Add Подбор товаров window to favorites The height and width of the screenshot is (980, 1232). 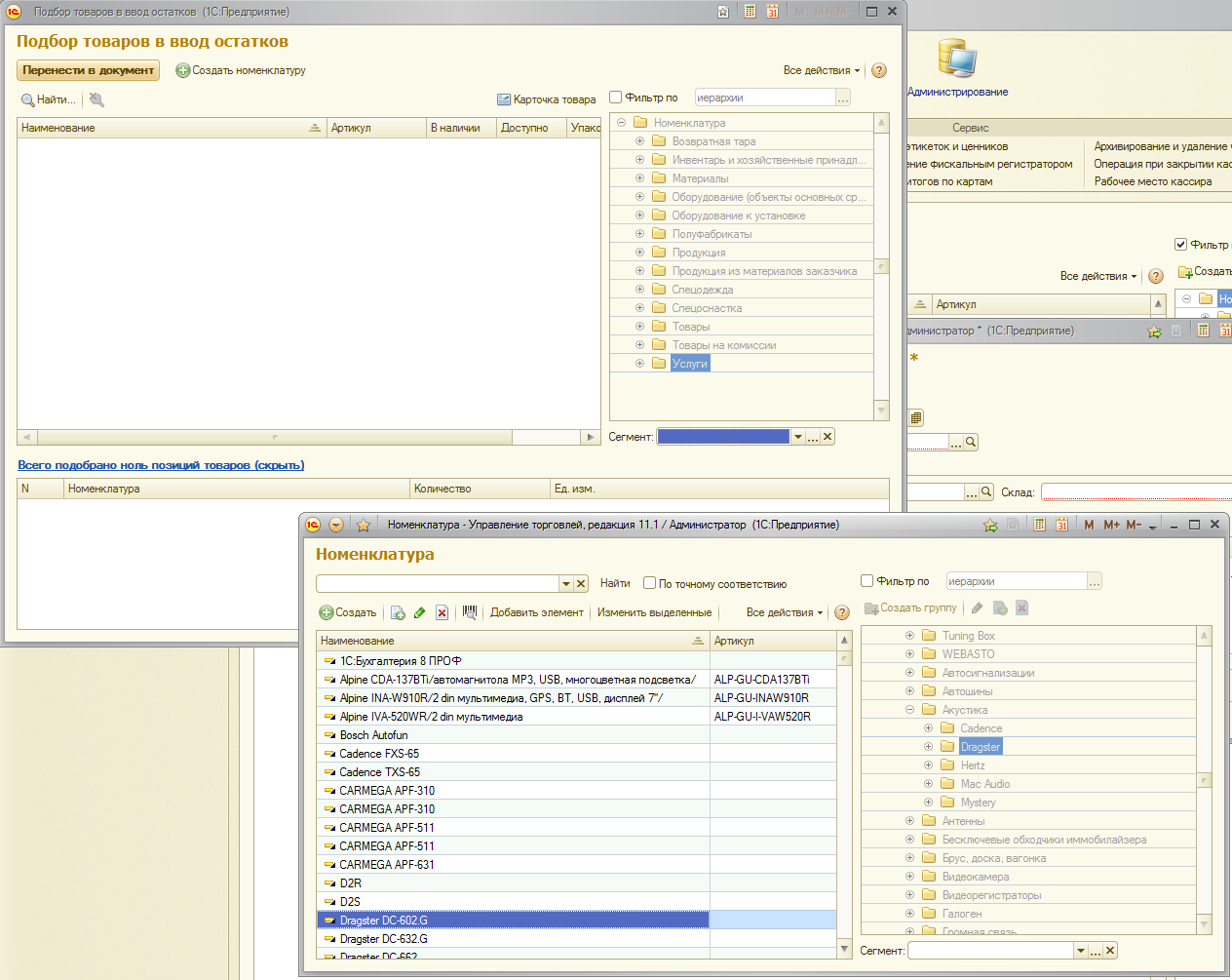[723, 12]
